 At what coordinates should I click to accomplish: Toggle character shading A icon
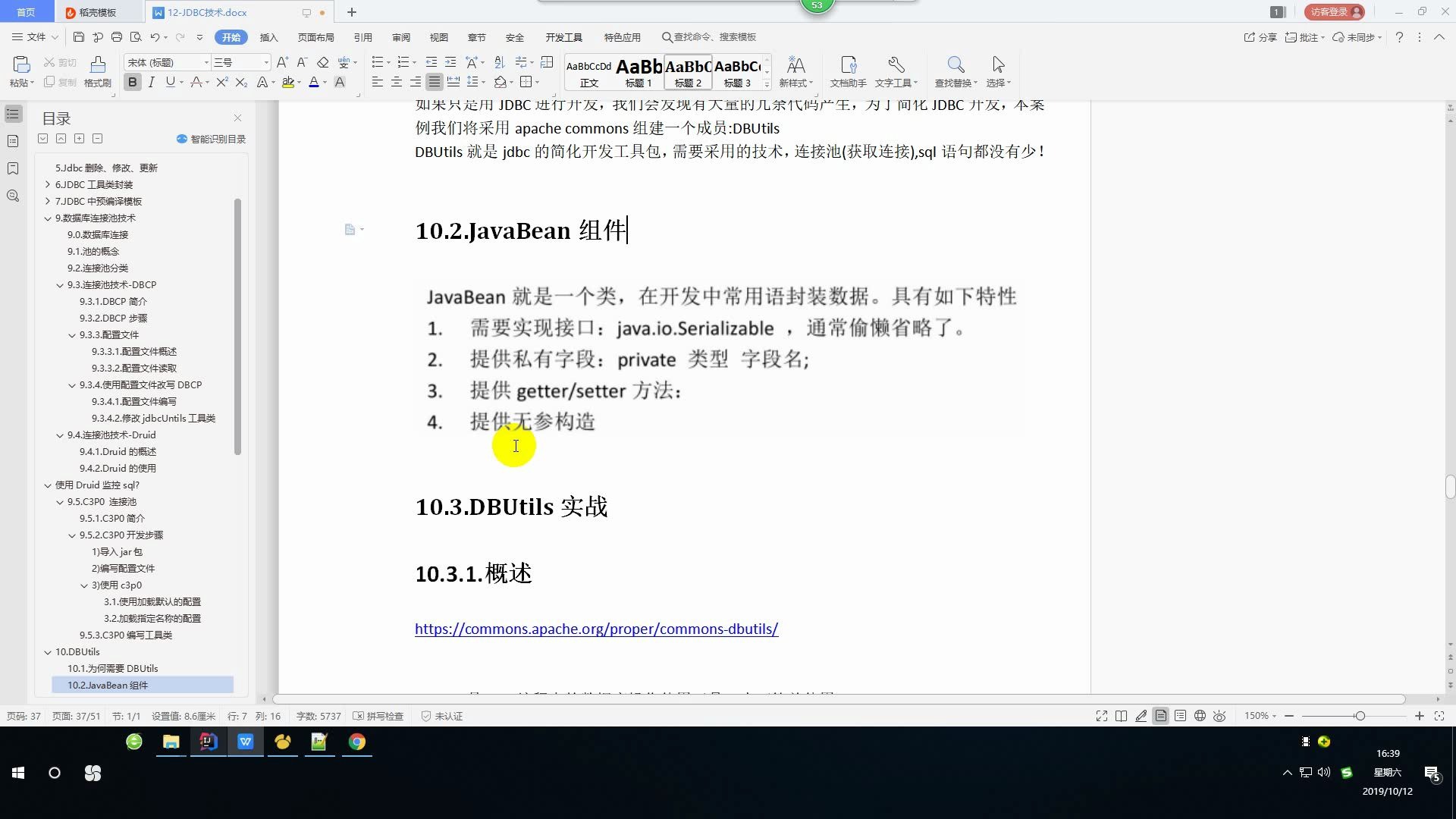click(x=340, y=82)
